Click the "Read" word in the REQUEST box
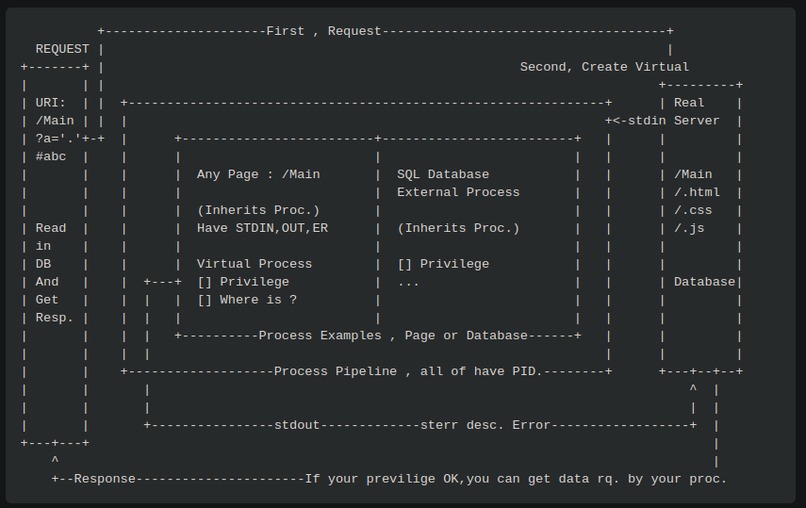806x508 pixels. [x=50, y=228]
